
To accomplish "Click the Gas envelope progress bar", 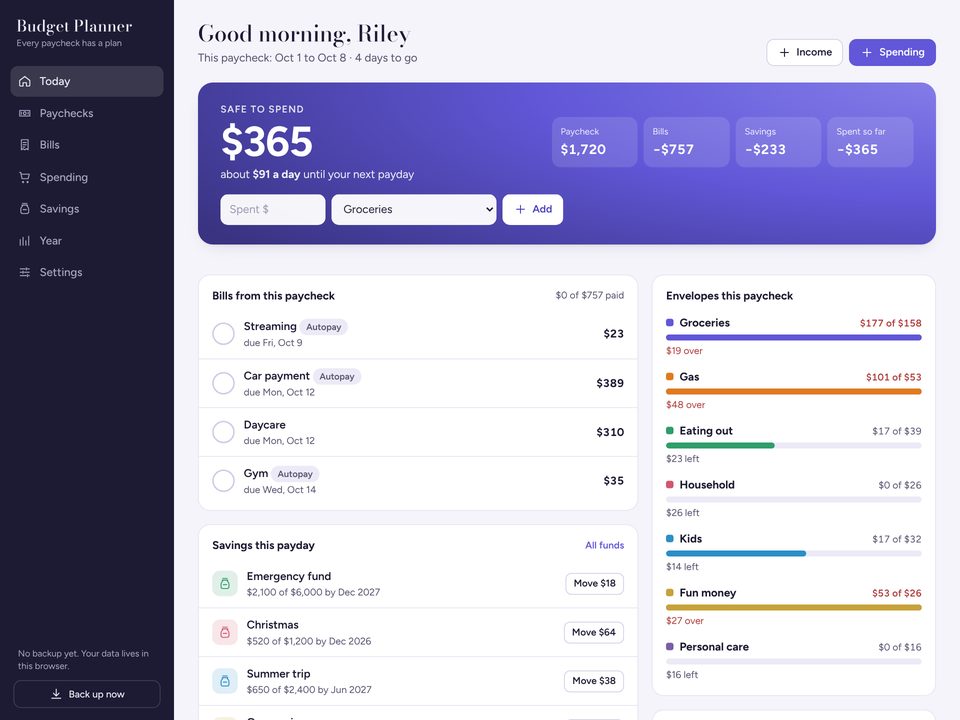I will coord(793,391).
